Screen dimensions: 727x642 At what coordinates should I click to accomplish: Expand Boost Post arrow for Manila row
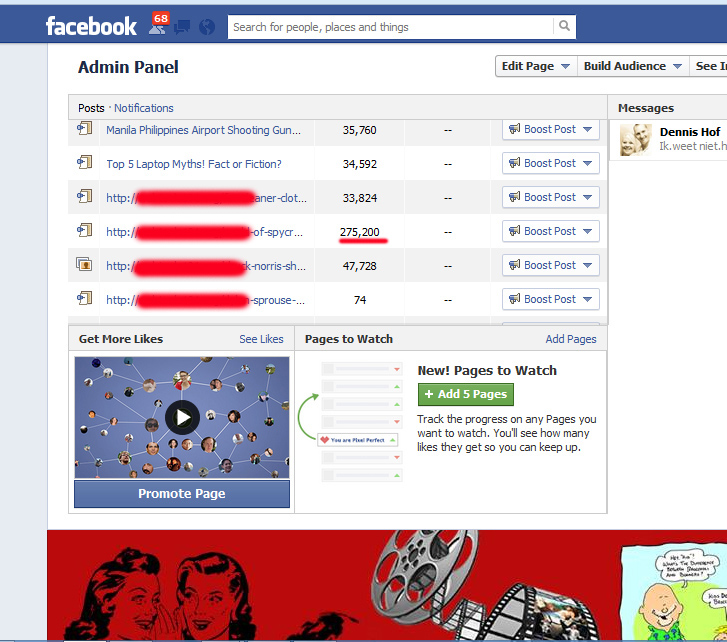(x=587, y=129)
